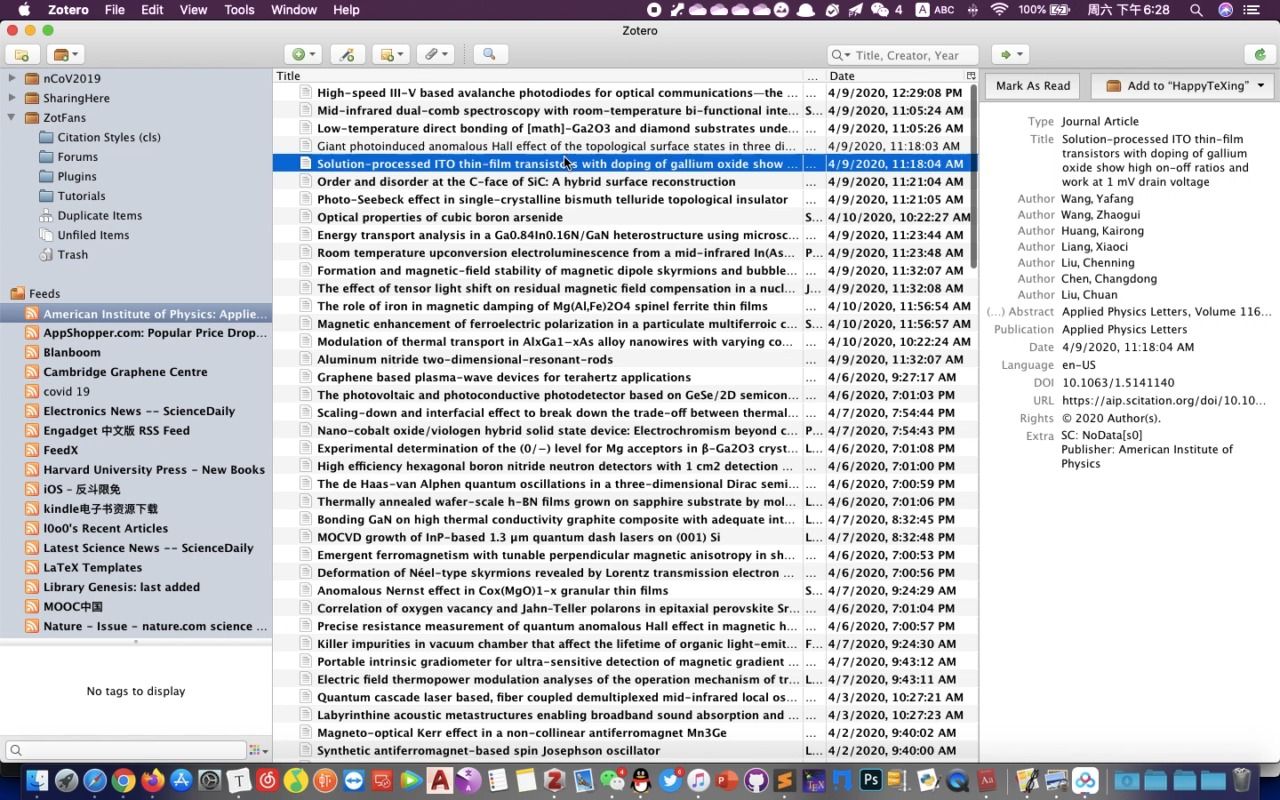Select MOOC中国 feed
The width and height of the screenshot is (1280, 800).
[x=73, y=606]
